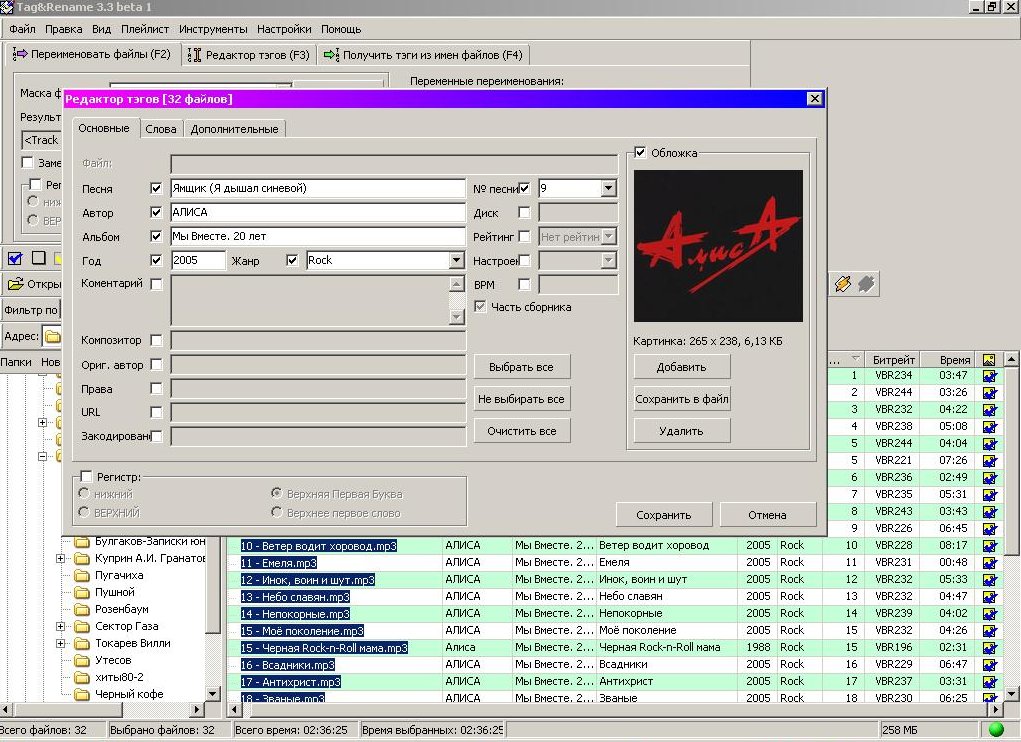Click cover icon in the Небо славян row
Image resolution: width=1021 pixels, height=742 pixels.
[x=990, y=596]
